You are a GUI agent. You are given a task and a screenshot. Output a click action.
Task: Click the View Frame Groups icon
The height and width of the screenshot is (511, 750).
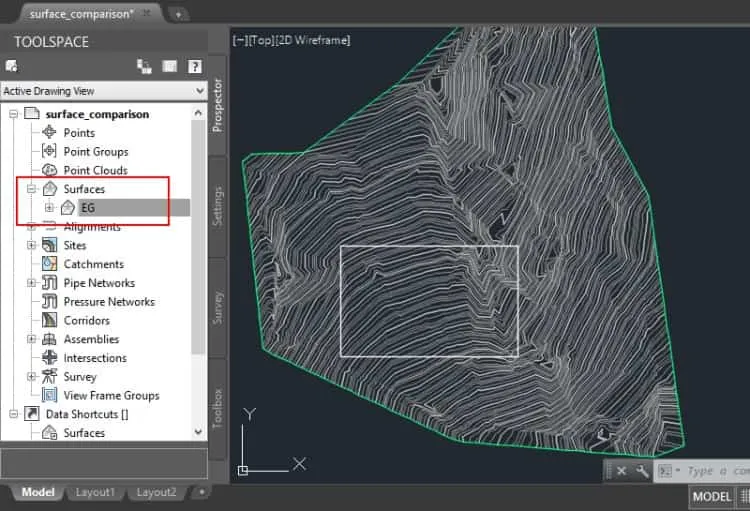pyautogui.click(x=49, y=395)
